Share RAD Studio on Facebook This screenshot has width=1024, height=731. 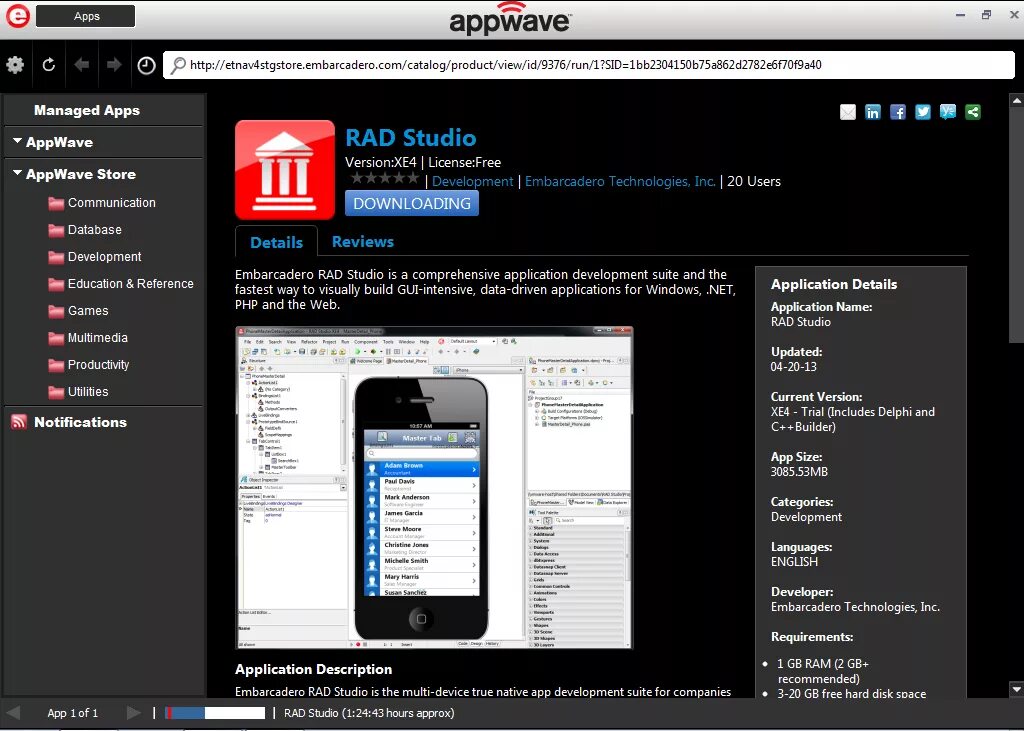click(x=898, y=112)
